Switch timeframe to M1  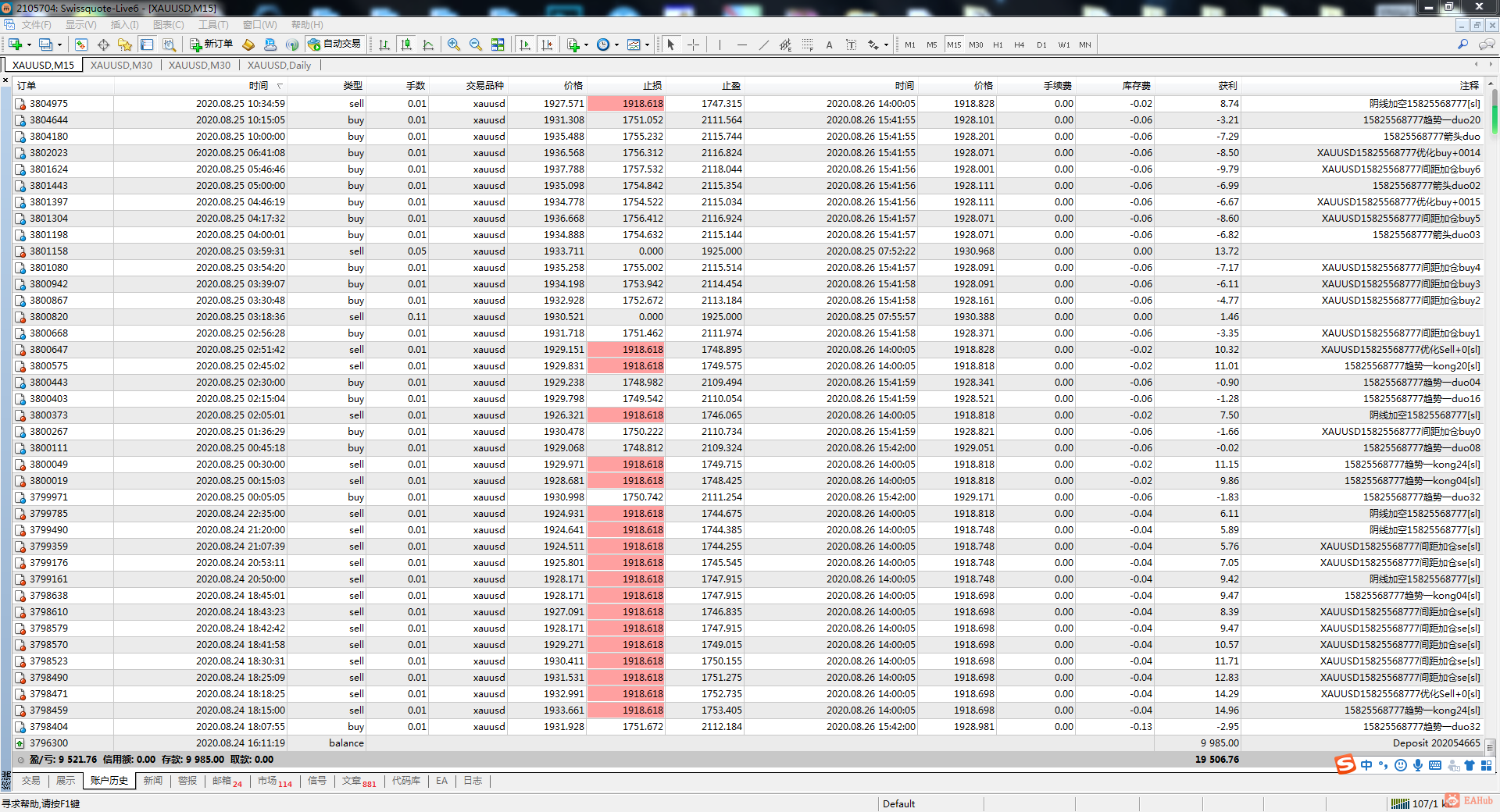click(x=910, y=45)
